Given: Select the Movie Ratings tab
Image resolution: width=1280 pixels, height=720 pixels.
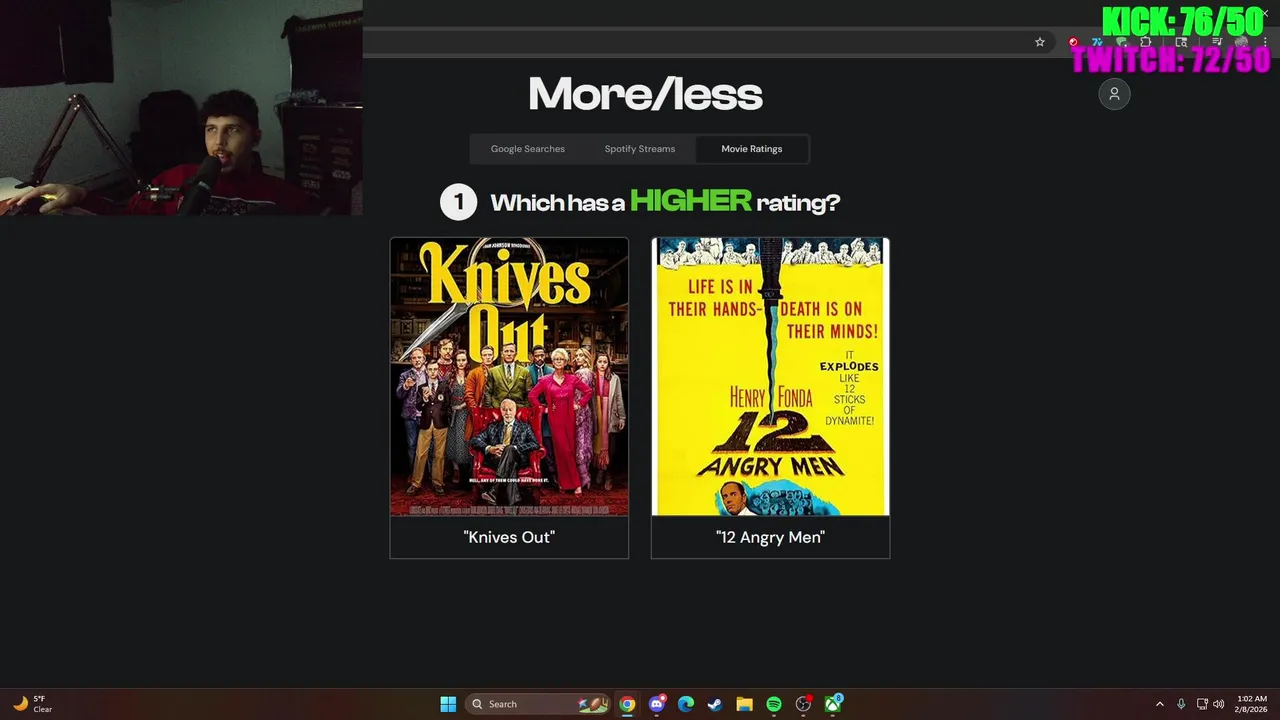Looking at the screenshot, I should click(752, 149).
